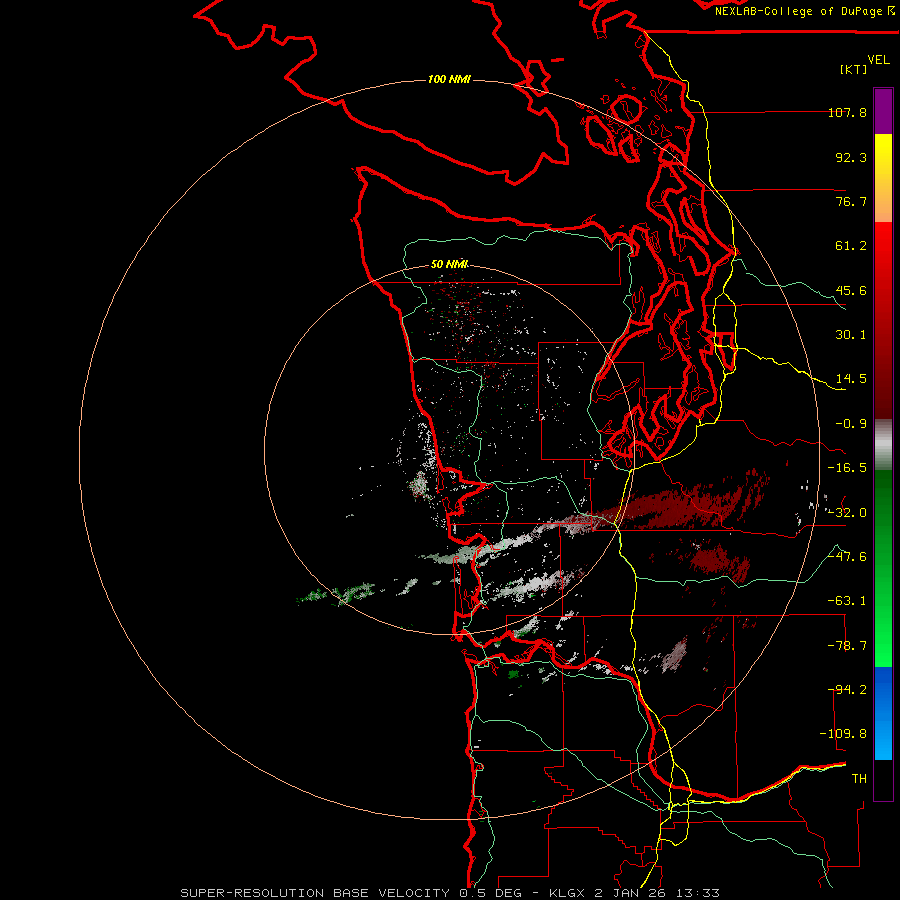Click the gray near-zero segment of color bar

pyautogui.click(x=883, y=445)
